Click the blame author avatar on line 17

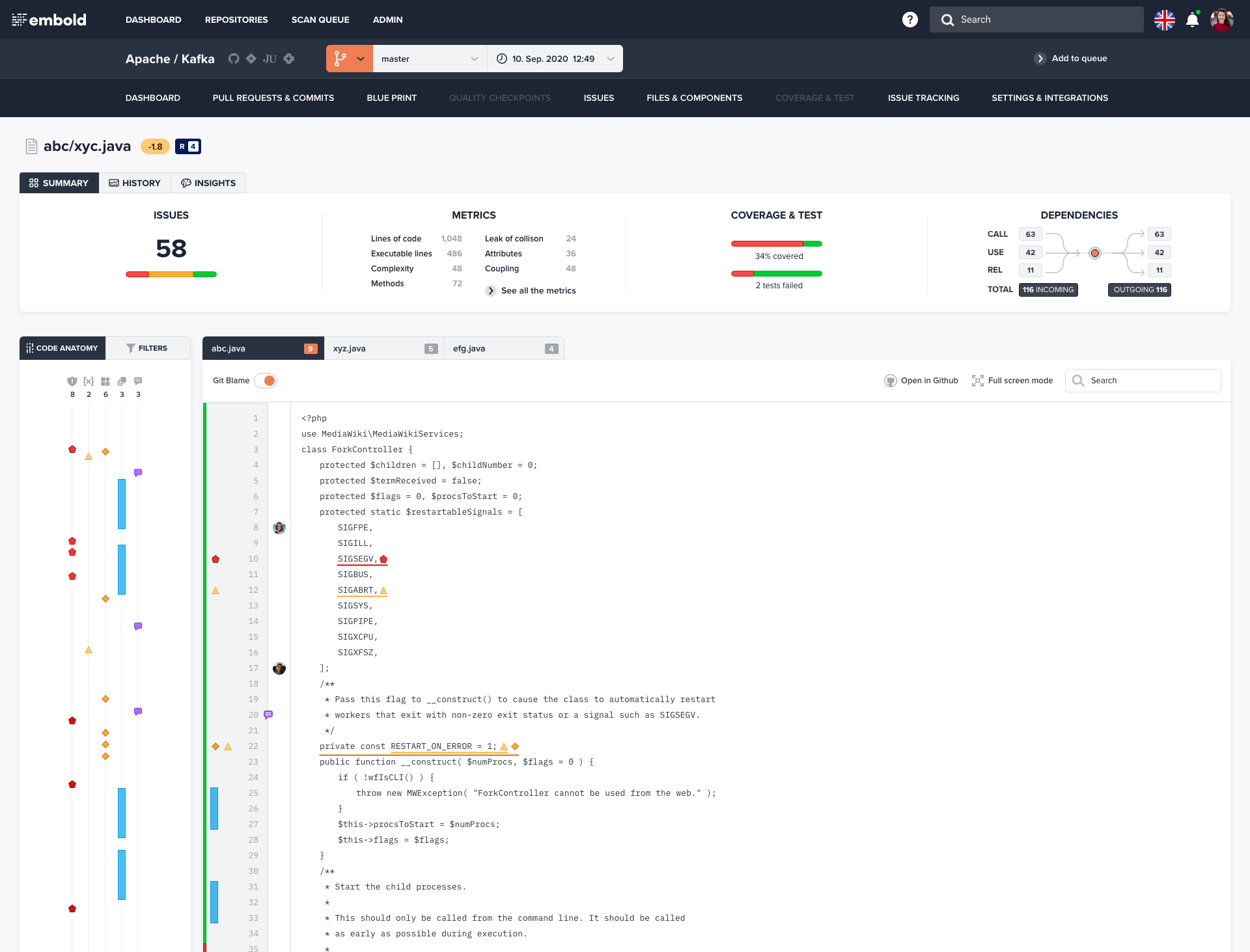279,668
